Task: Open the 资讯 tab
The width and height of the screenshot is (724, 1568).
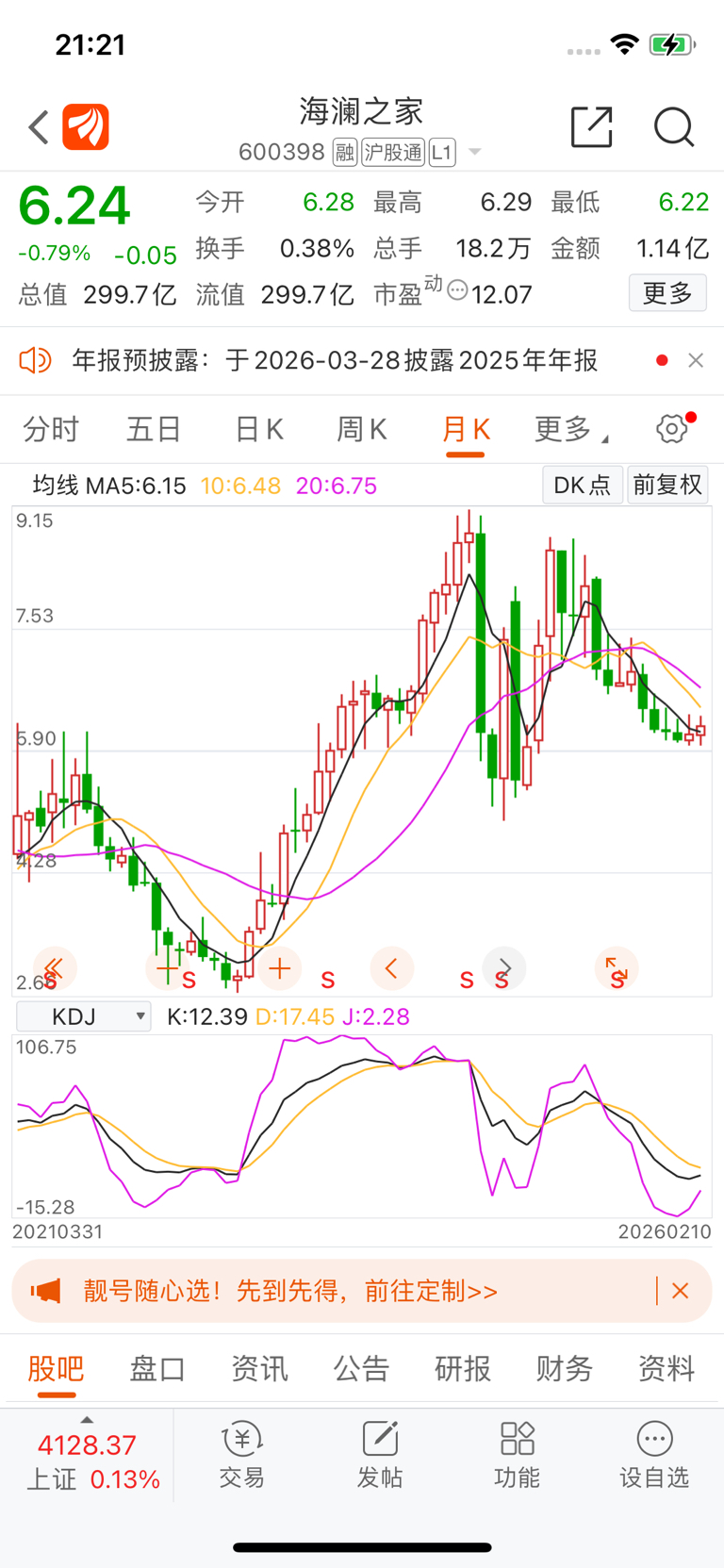Action: 259,1368
